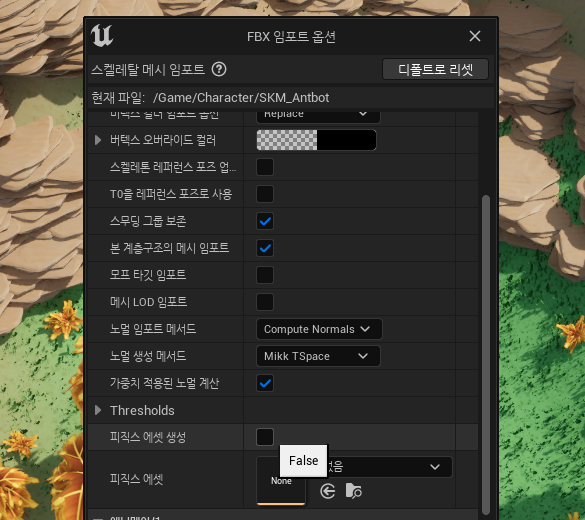Click the 디폴트로 리셋 button
Screen dimensions: 585x520
435,69
